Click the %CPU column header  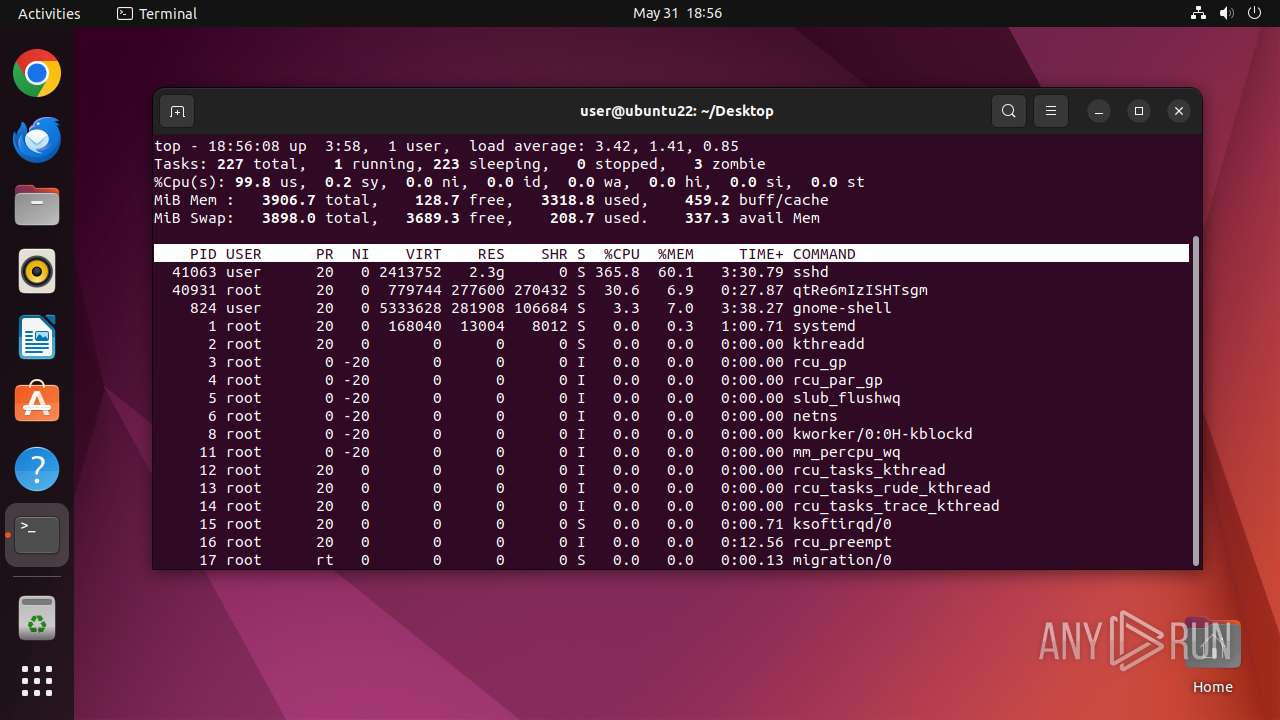click(x=622, y=254)
